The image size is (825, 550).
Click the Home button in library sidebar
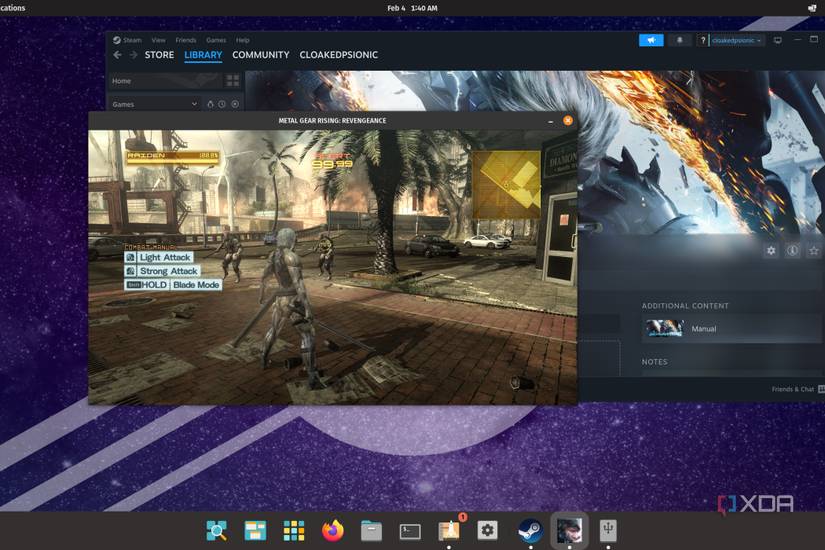point(122,81)
